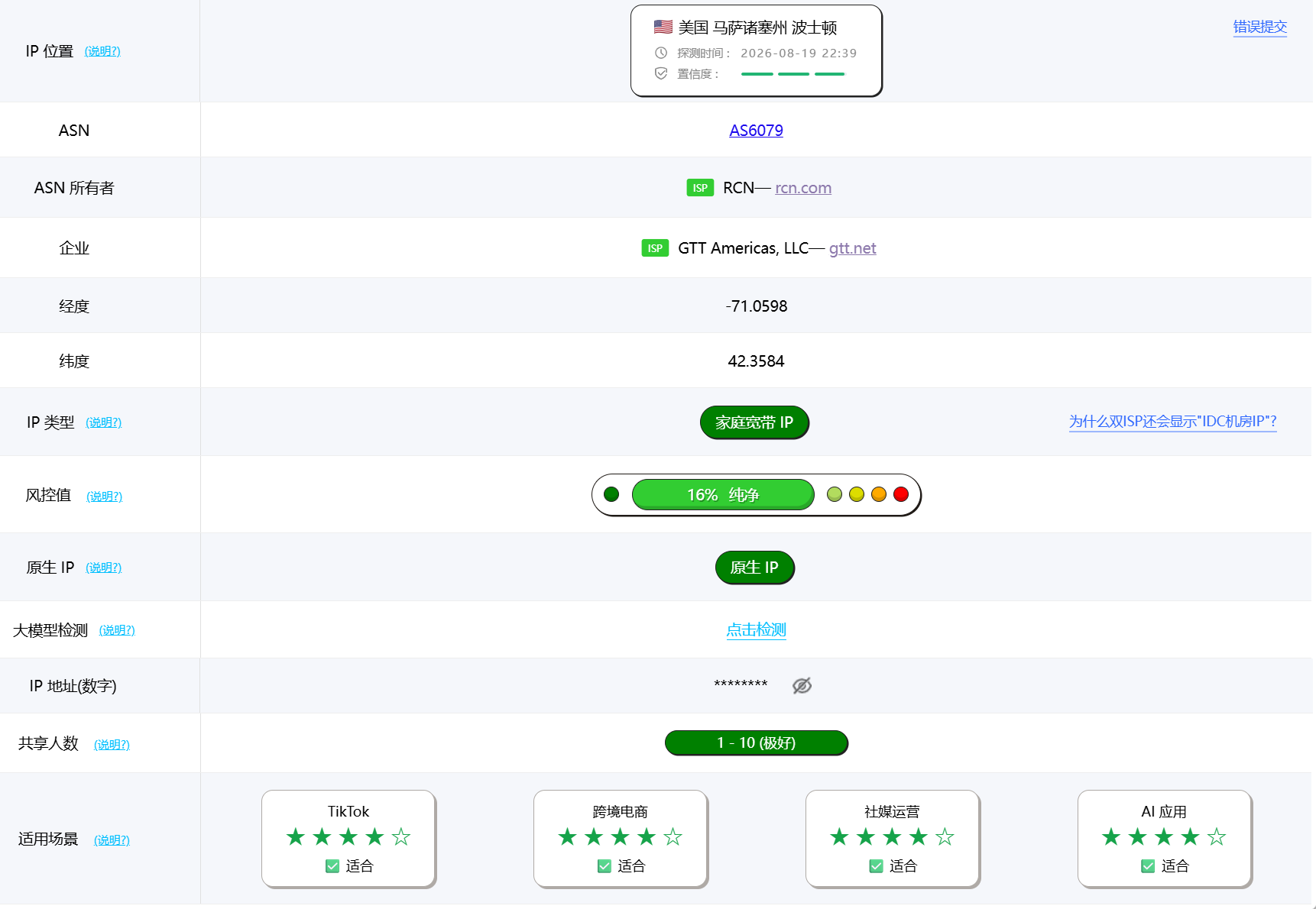The height and width of the screenshot is (909, 1316).
Task: Click the 家庭宽带 IP badge
Action: click(x=754, y=422)
